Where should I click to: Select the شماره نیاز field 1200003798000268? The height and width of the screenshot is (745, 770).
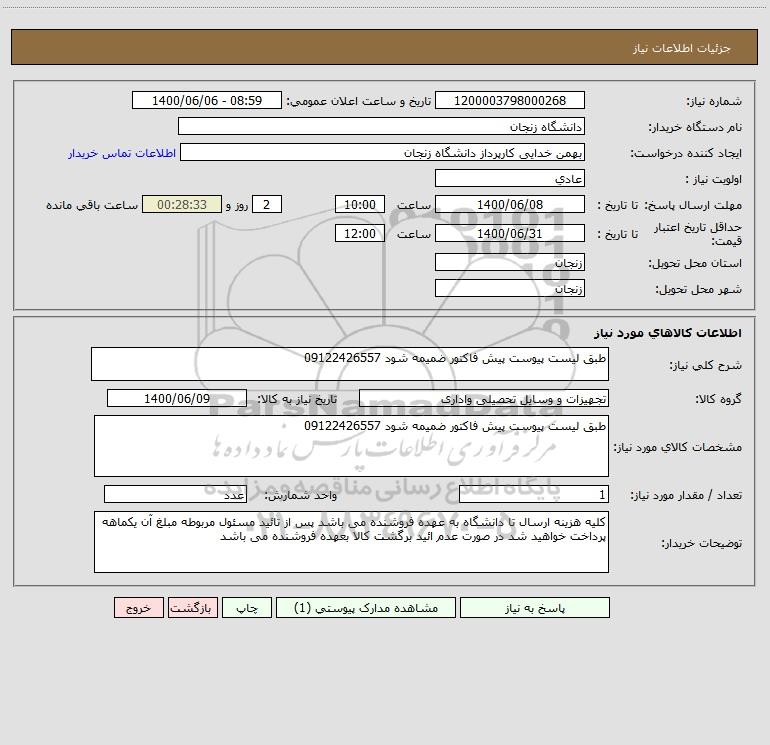[510, 100]
